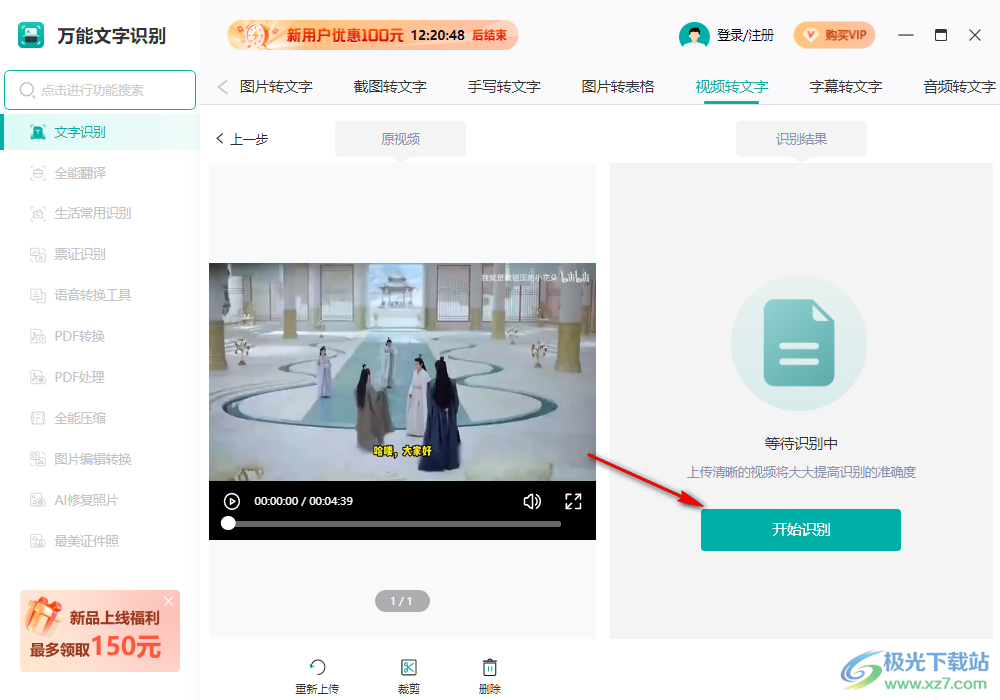Play the video with the play icon

[x=232, y=501]
